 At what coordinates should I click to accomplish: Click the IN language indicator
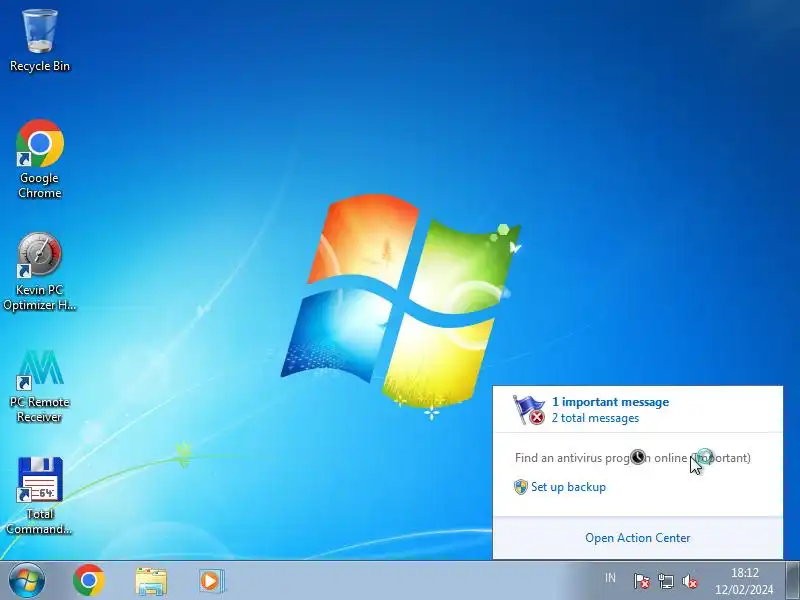click(x=610, y=578)
